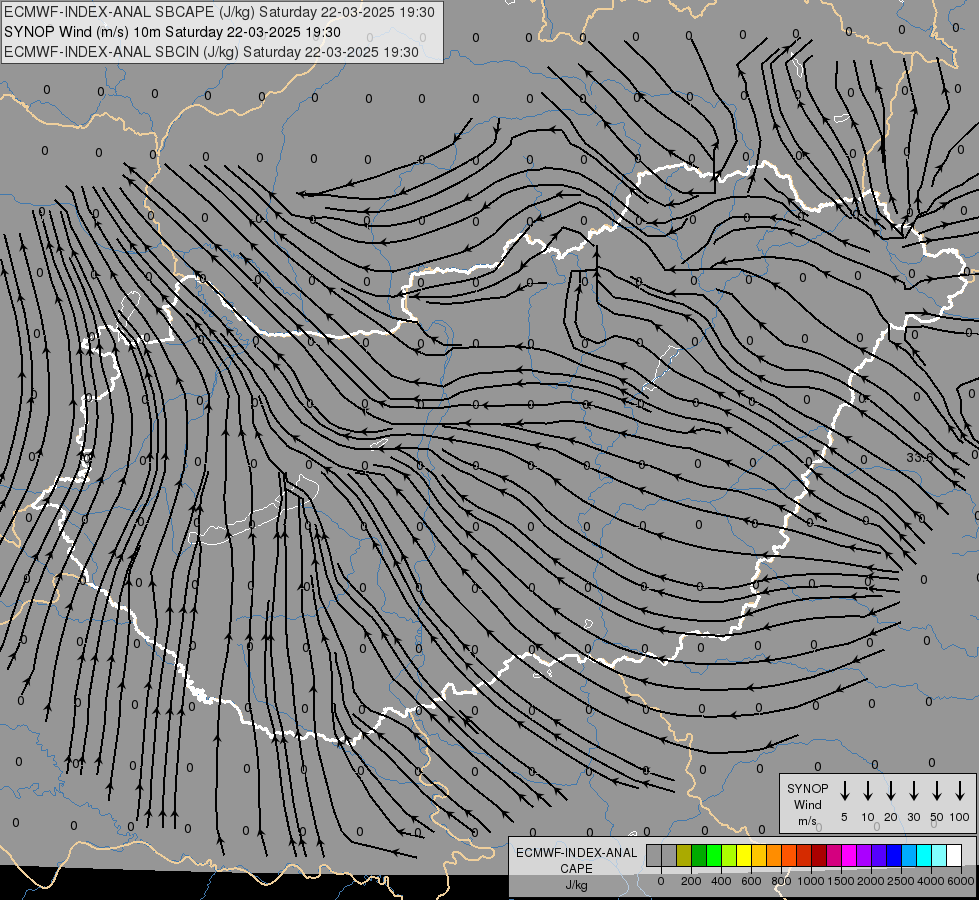This screenshot has width=979, height=900.
Task: Select the pure blue CAPE legend swatch
Action: click(894, 855)
